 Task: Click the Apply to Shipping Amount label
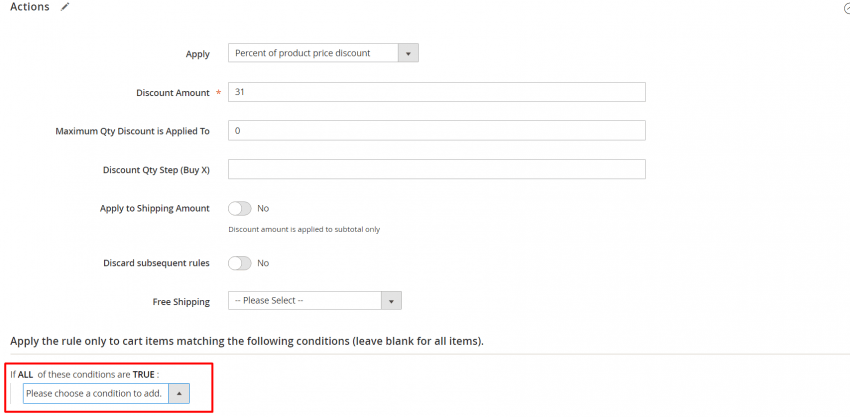click(154, 208)
